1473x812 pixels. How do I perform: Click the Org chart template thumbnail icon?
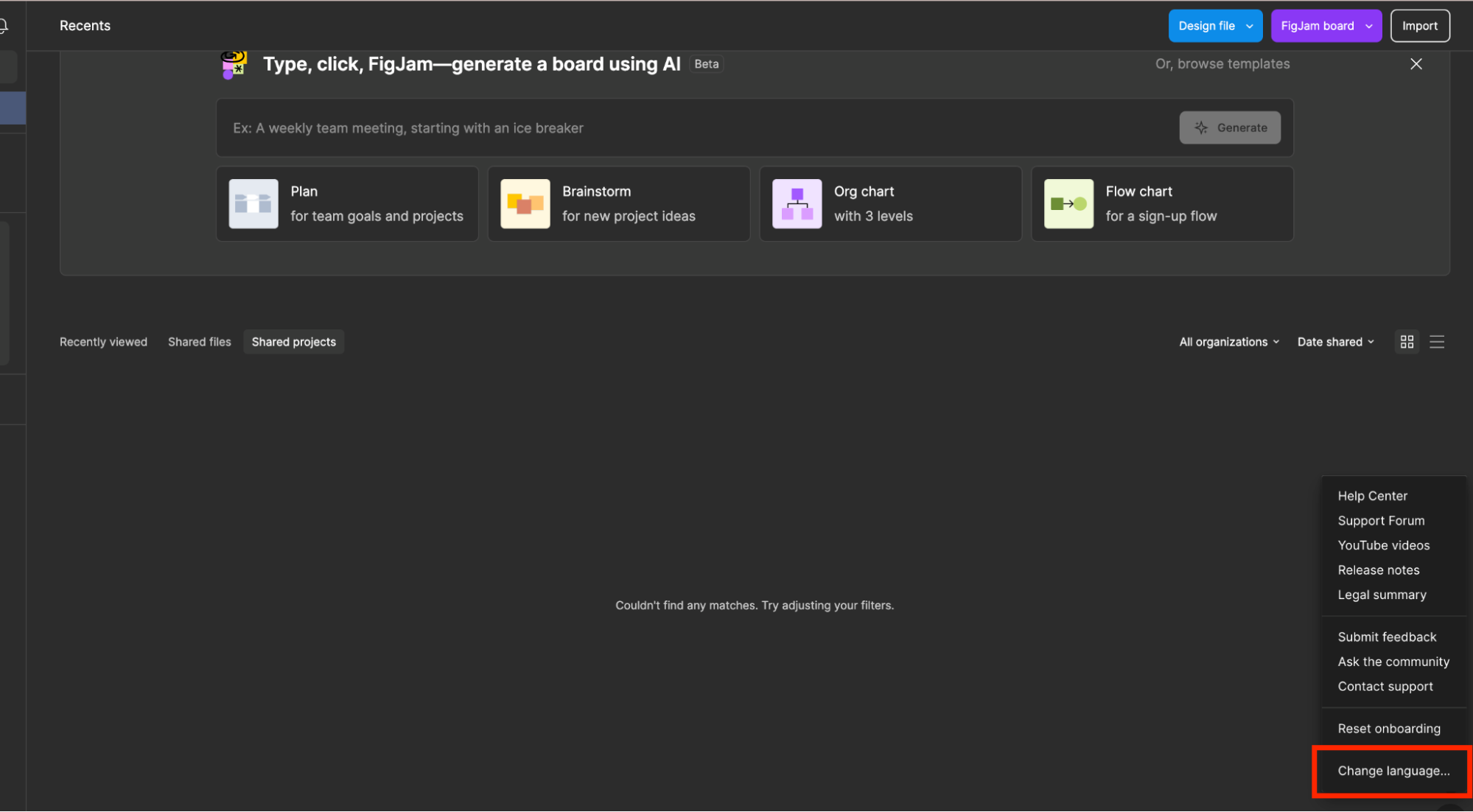click(797, 204)
